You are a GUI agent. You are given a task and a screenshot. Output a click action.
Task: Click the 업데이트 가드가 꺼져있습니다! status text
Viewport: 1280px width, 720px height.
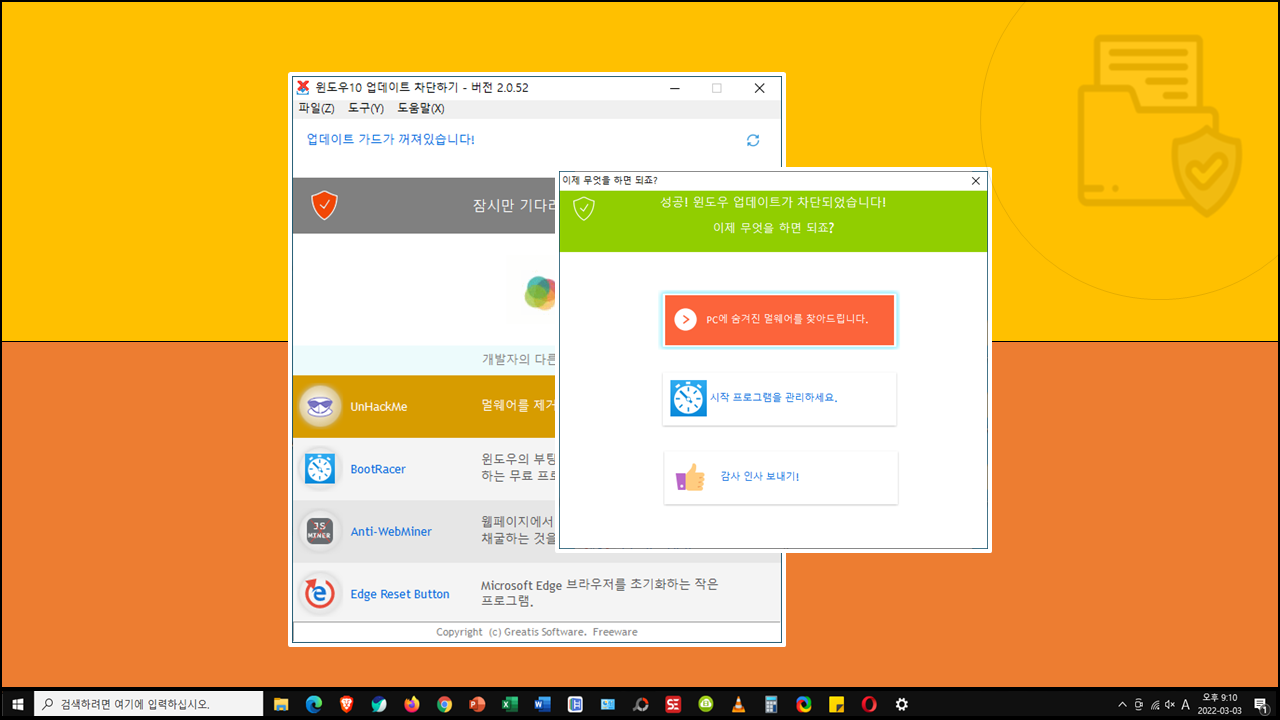390,139
